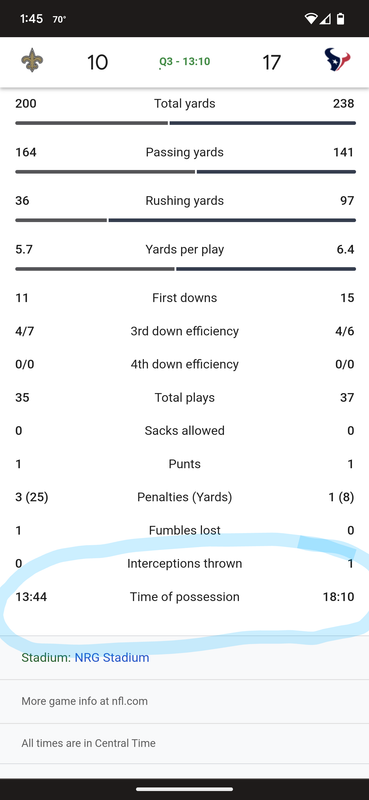The width and height of the screenshot is (369, 800).
Task: Tap the Texans score of 17
Action: pyautogui.click(x=271, y=62)
